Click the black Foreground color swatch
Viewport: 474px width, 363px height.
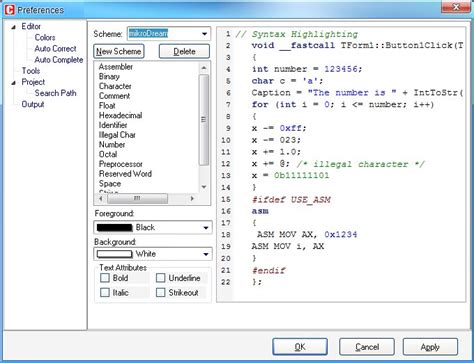click(x=114, y=228)
